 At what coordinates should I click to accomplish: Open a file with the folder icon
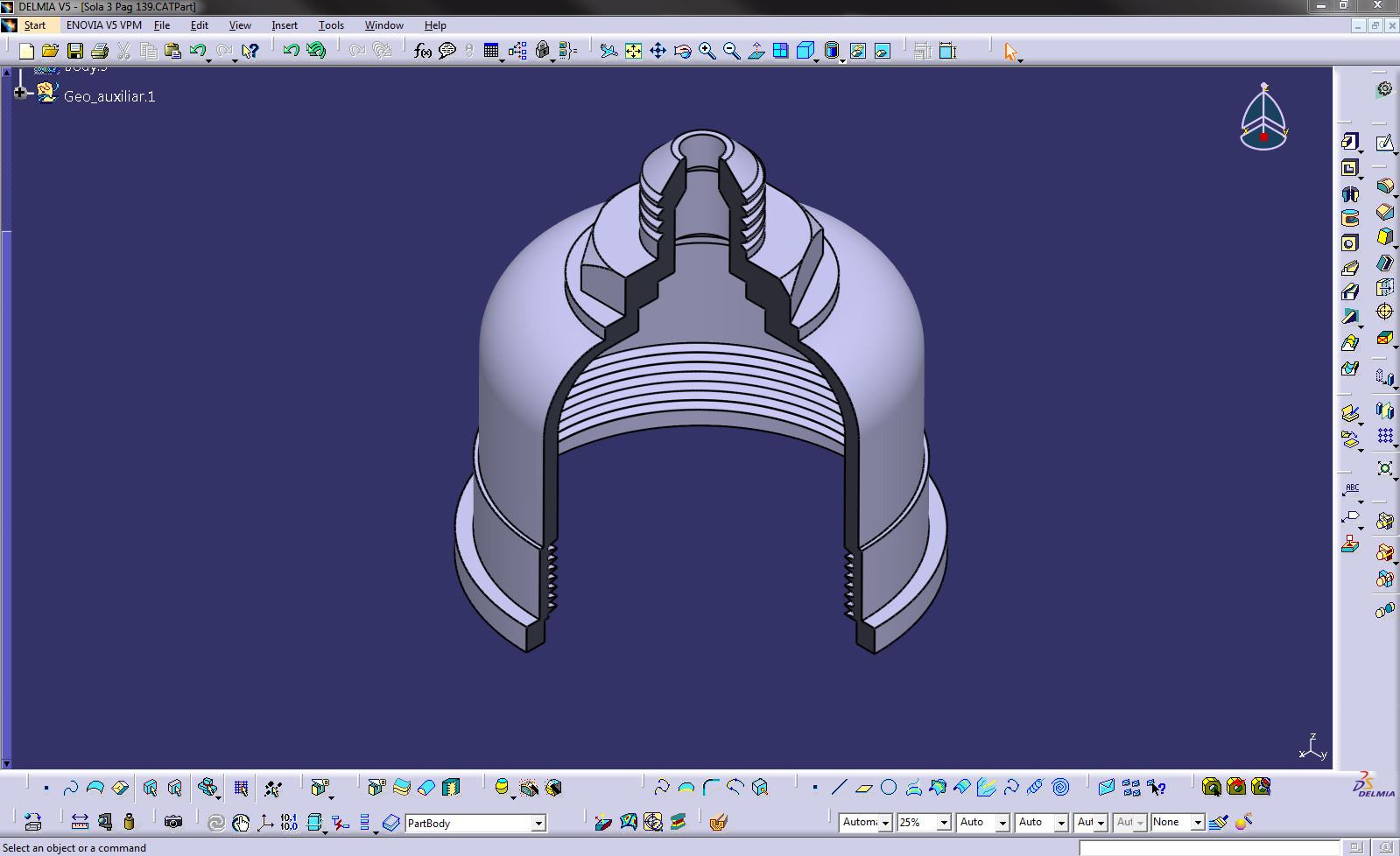click(x=50, y=52)
